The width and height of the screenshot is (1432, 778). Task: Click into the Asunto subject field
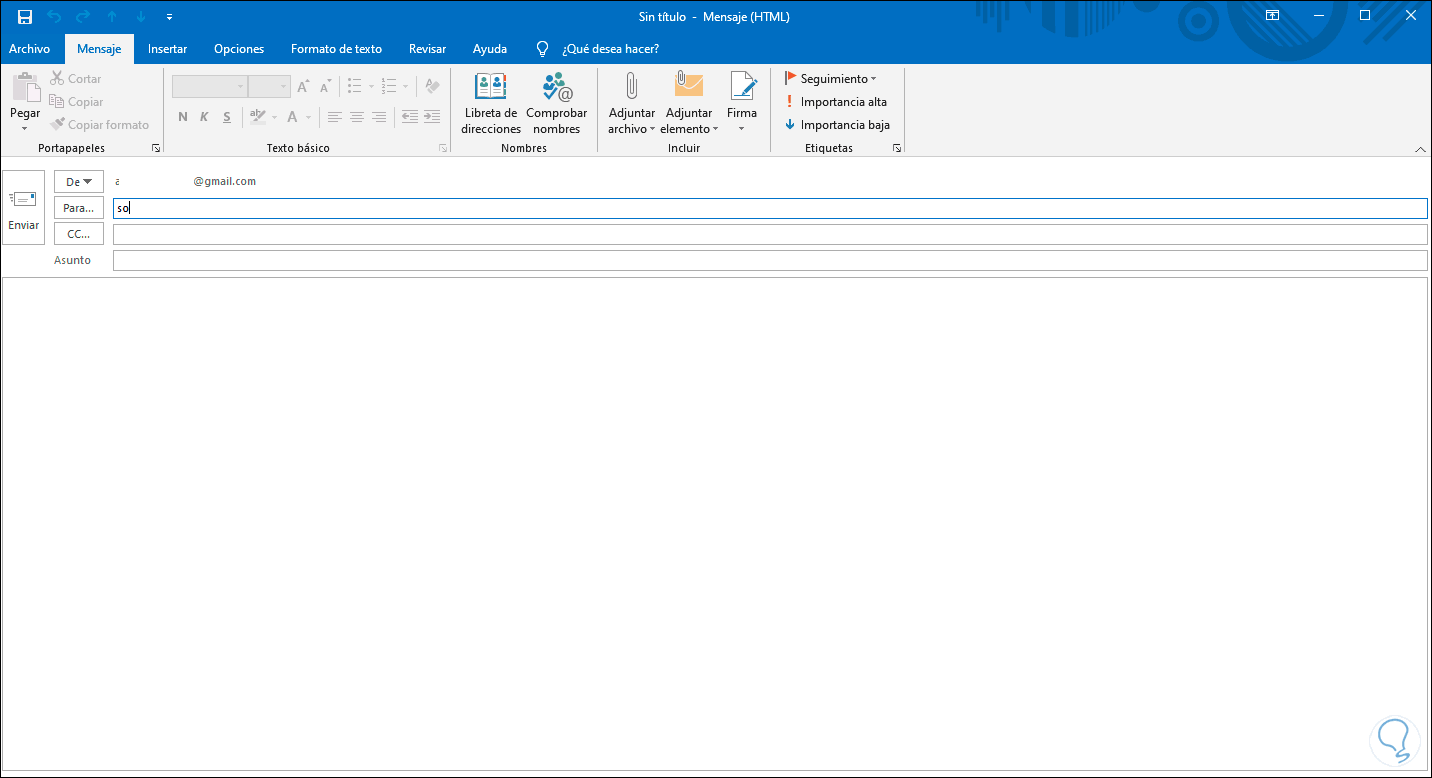[770, 260]
